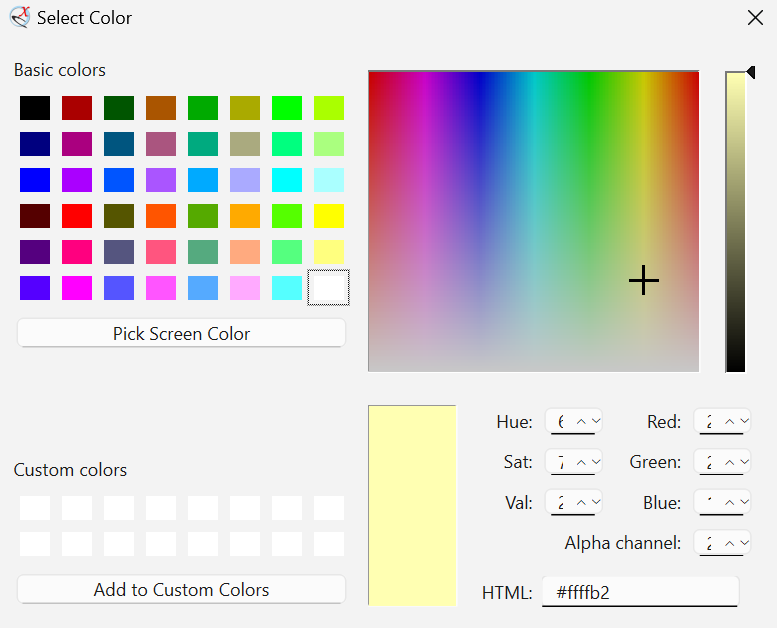Decrease the Sat value with down arrow
The width and height of the screenshot is (777, 628).
(596, 462)
